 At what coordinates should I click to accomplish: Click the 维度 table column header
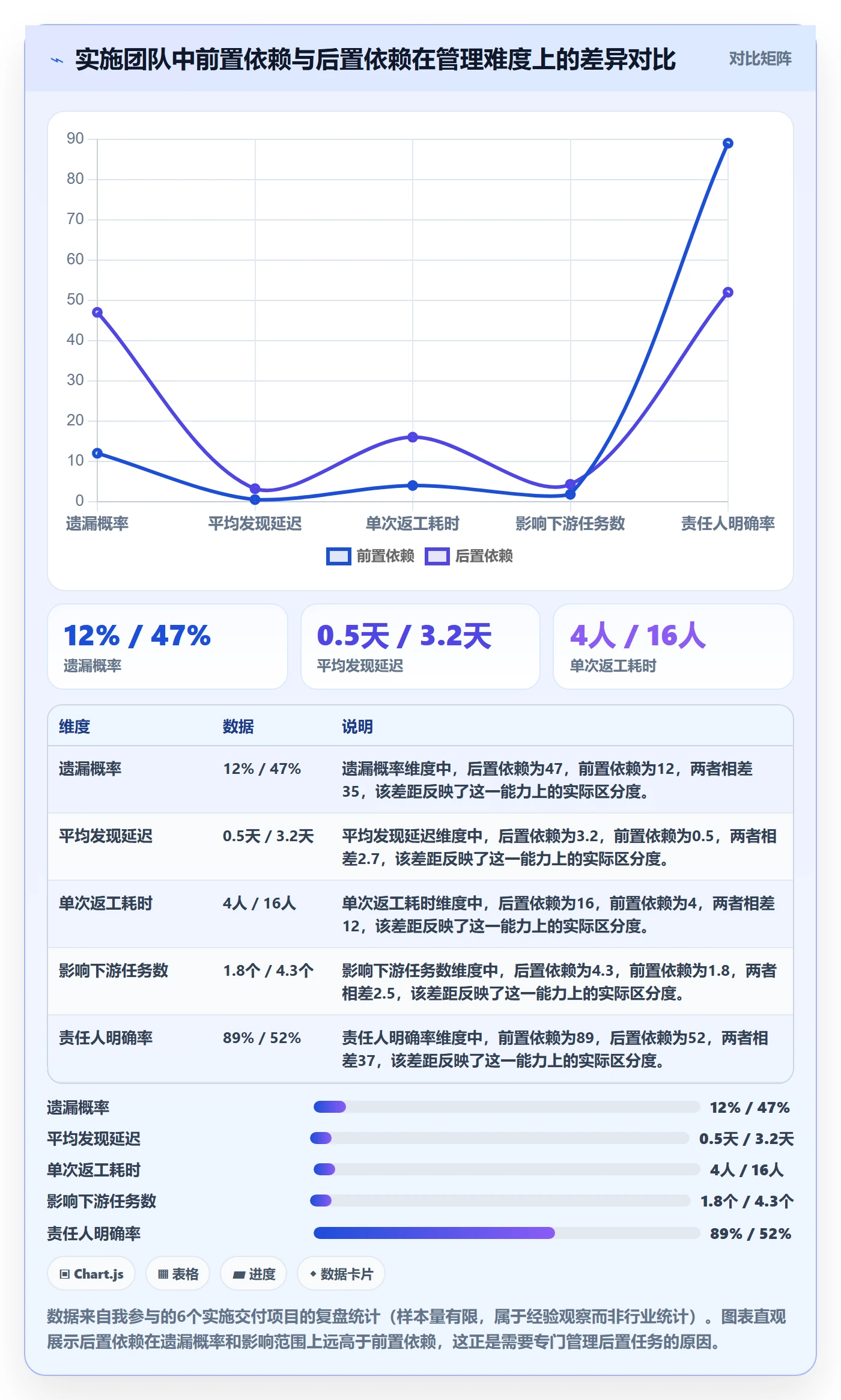coord(74,726)
